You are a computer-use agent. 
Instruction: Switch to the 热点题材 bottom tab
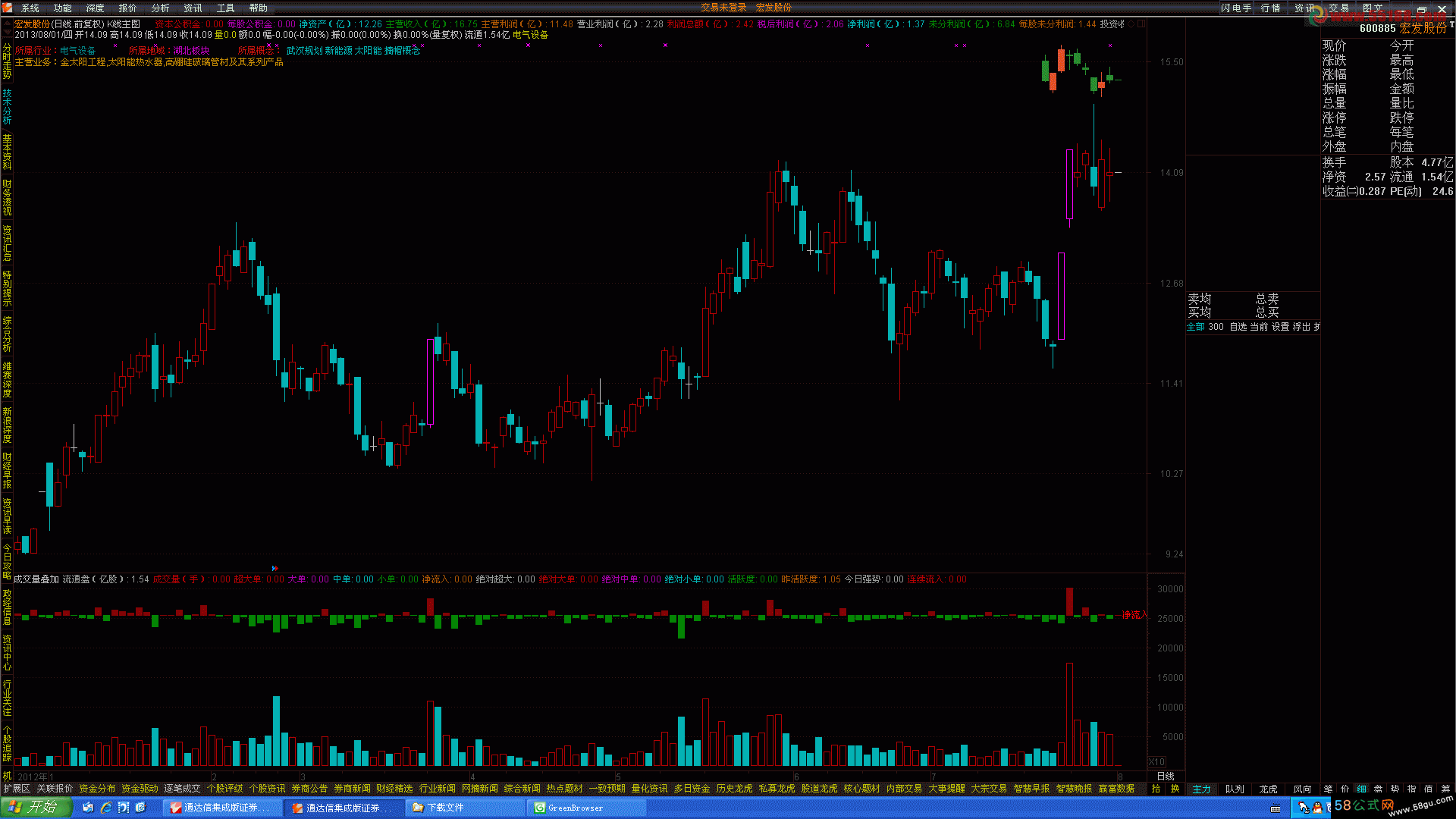pos(565,789)
